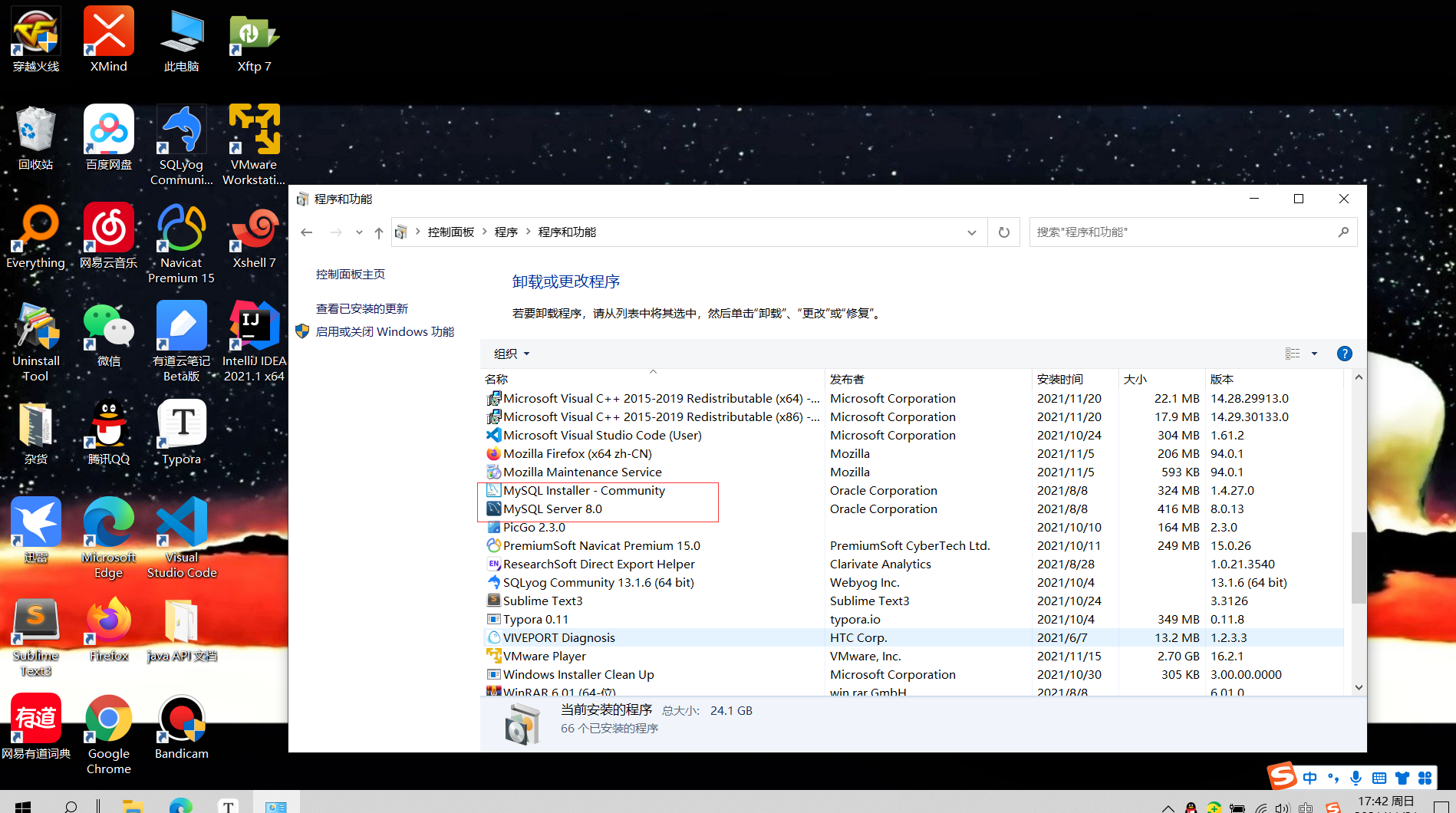Viewport: 1456px width, 813px height.
Task: Open the Xftp 7 desktop shortcut
Action: [254, 40]
